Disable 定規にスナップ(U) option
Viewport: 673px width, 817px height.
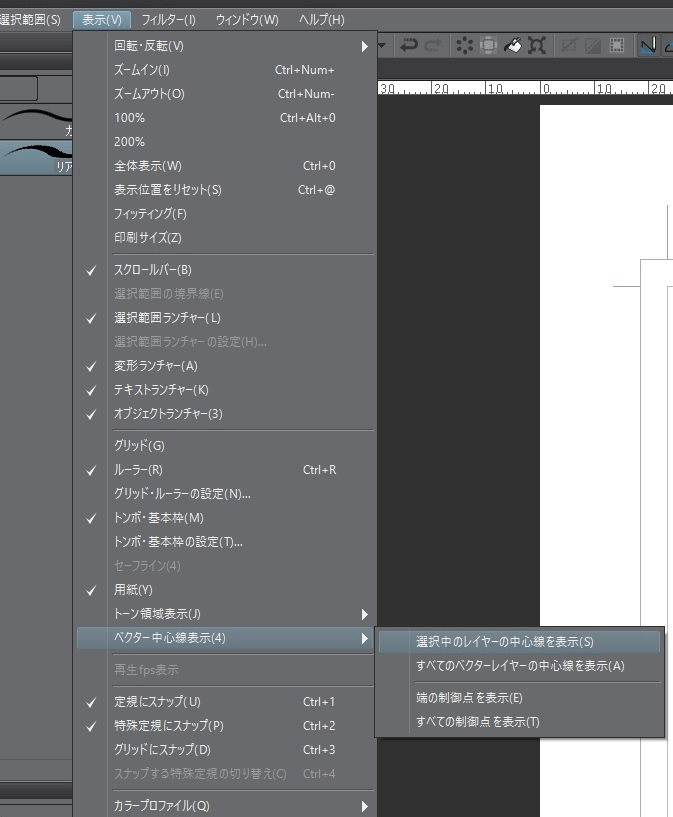pyautogui.click(x=225, y=702)
